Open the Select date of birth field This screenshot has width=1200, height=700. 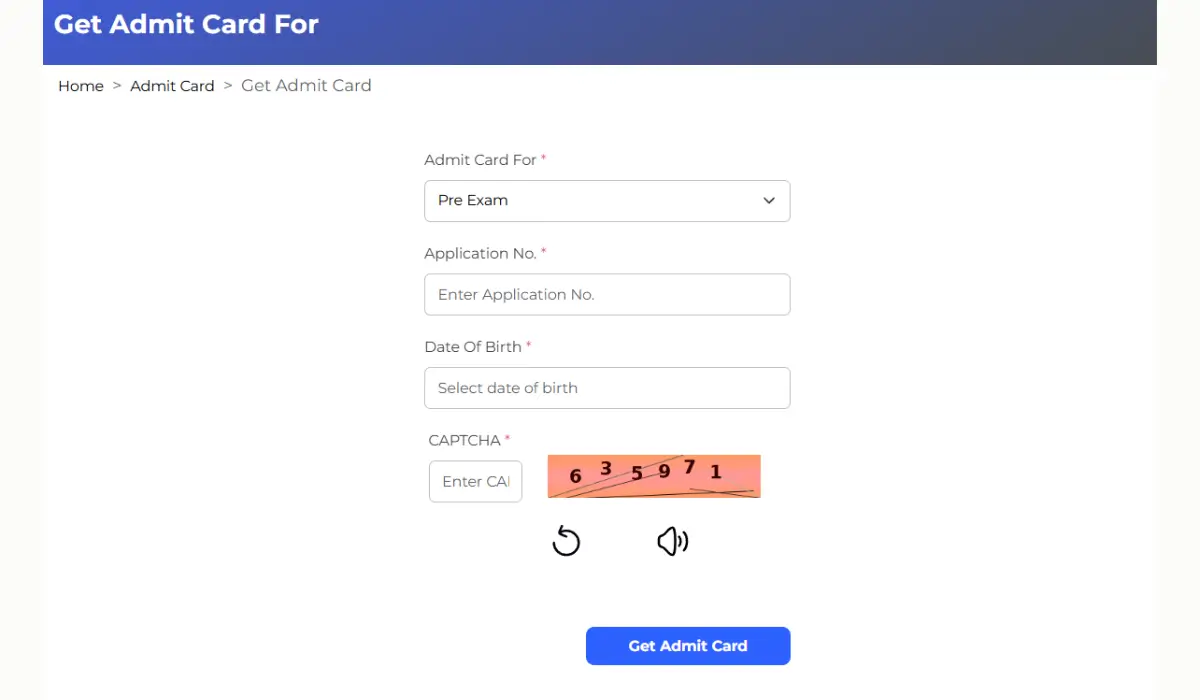(x=607, y=388)
